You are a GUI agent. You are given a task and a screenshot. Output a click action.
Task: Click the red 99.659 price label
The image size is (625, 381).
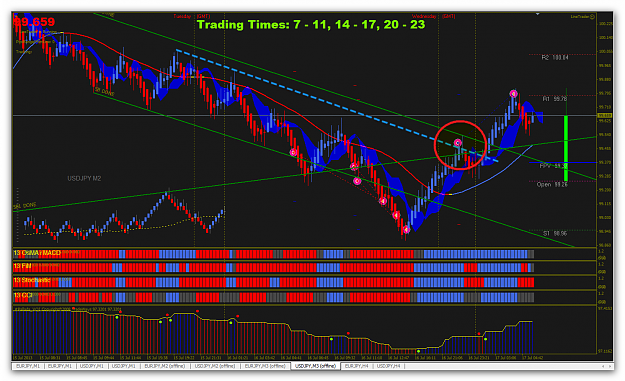coord(34,22)
